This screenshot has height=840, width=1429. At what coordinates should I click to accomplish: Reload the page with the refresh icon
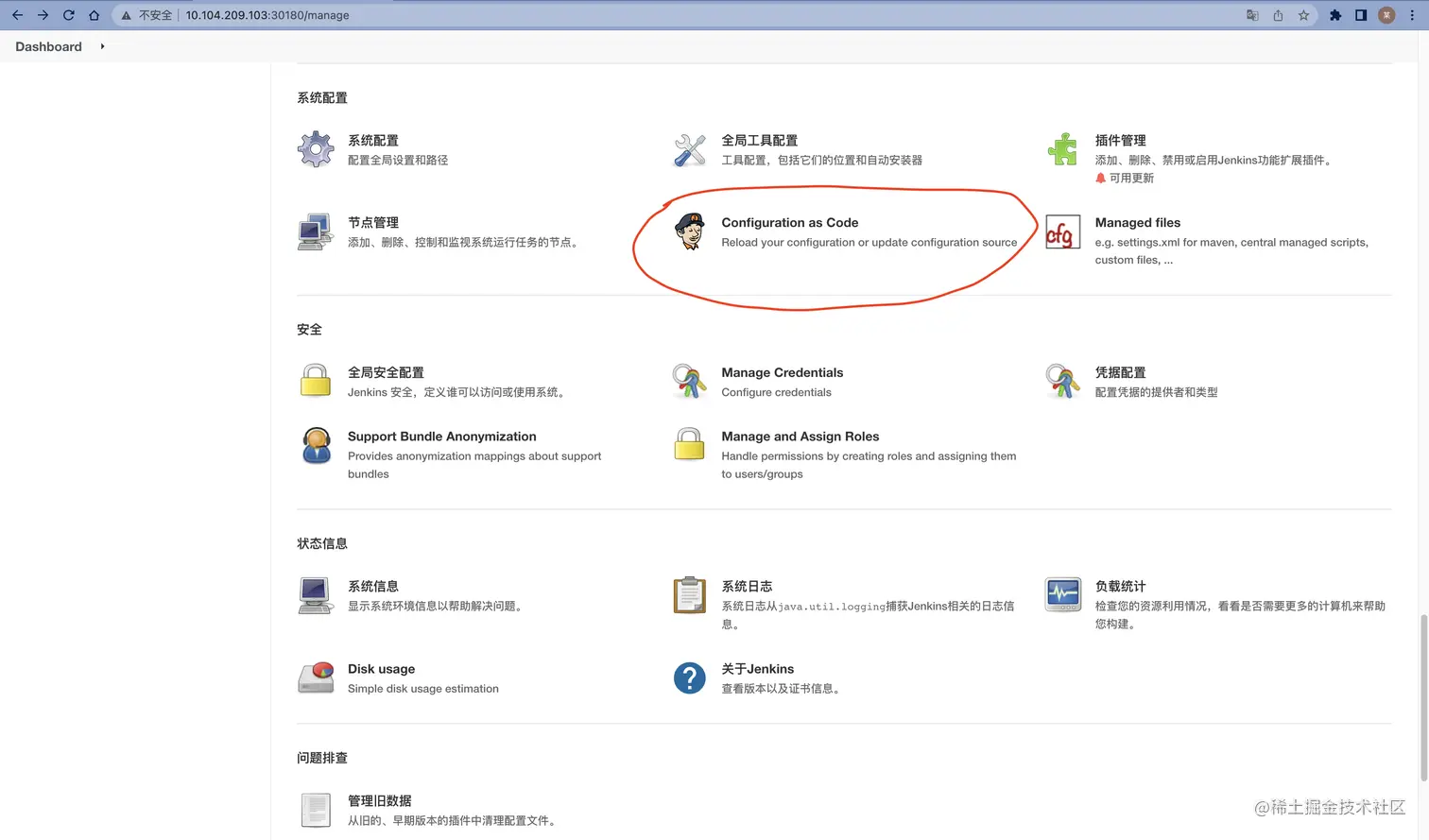(68, 15)
